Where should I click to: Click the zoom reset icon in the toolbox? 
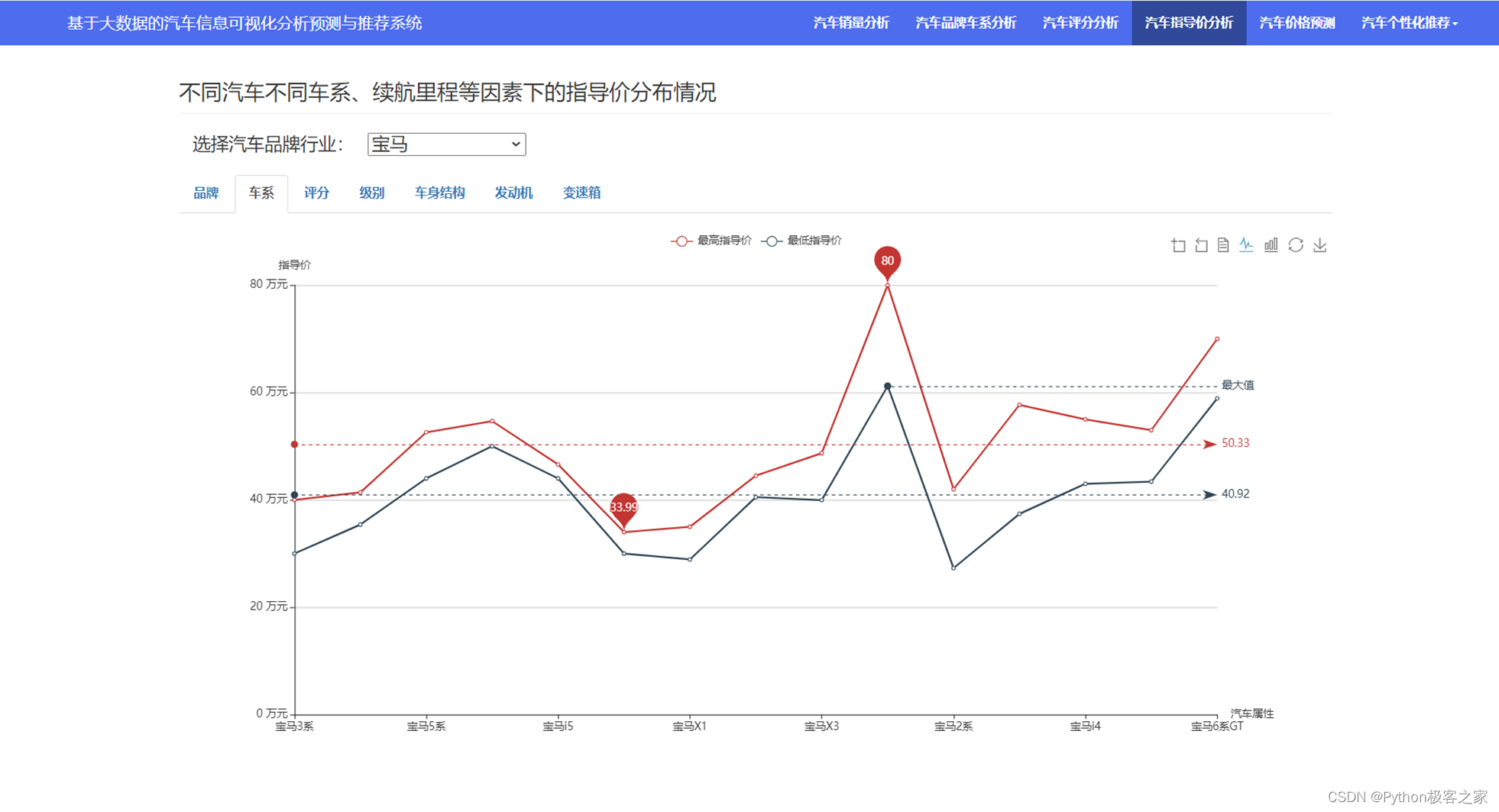coord(1201,245)
